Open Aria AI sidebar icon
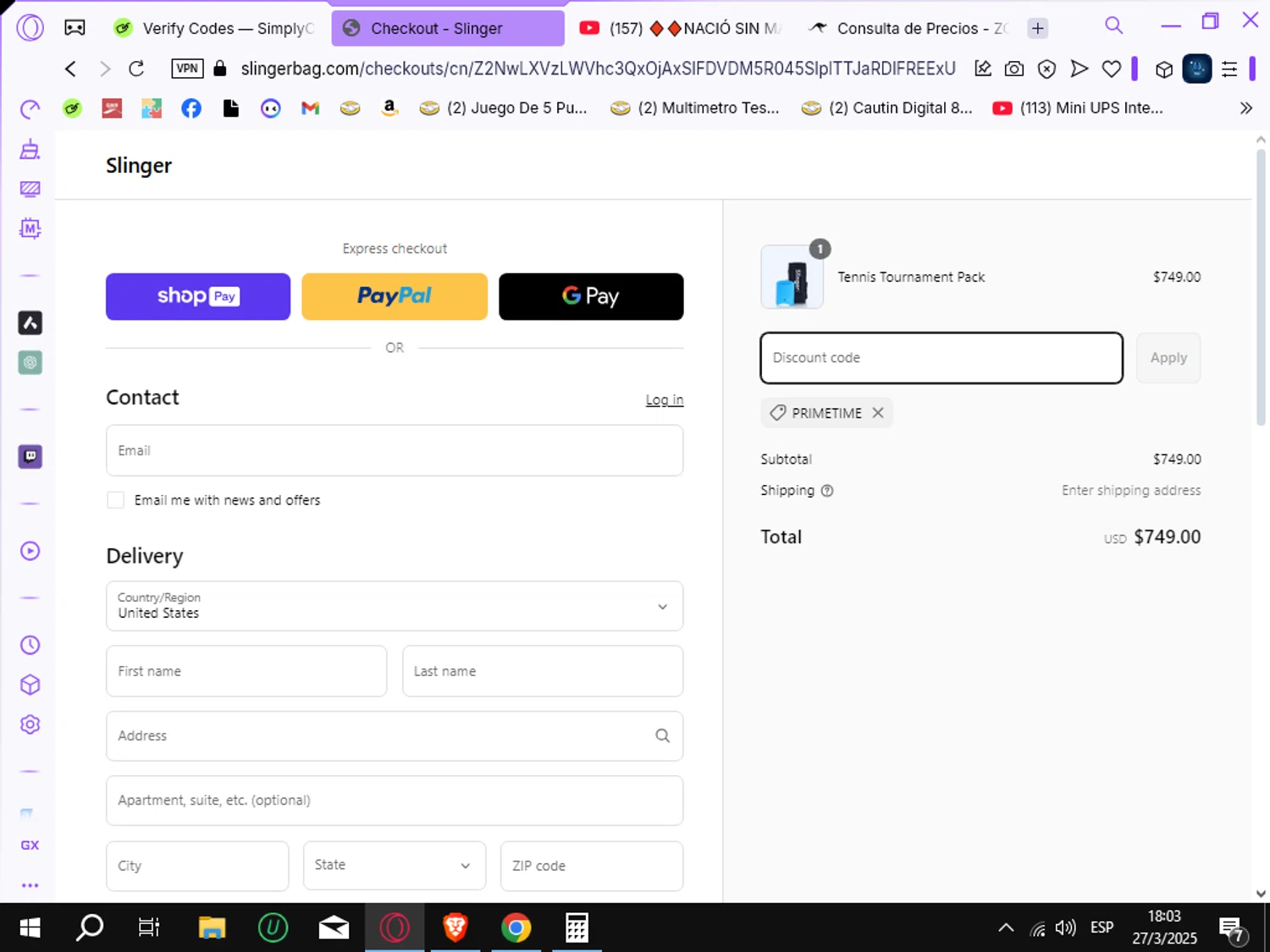The height and width of the screenshot is (952, 1270). (x=30, y=322)
